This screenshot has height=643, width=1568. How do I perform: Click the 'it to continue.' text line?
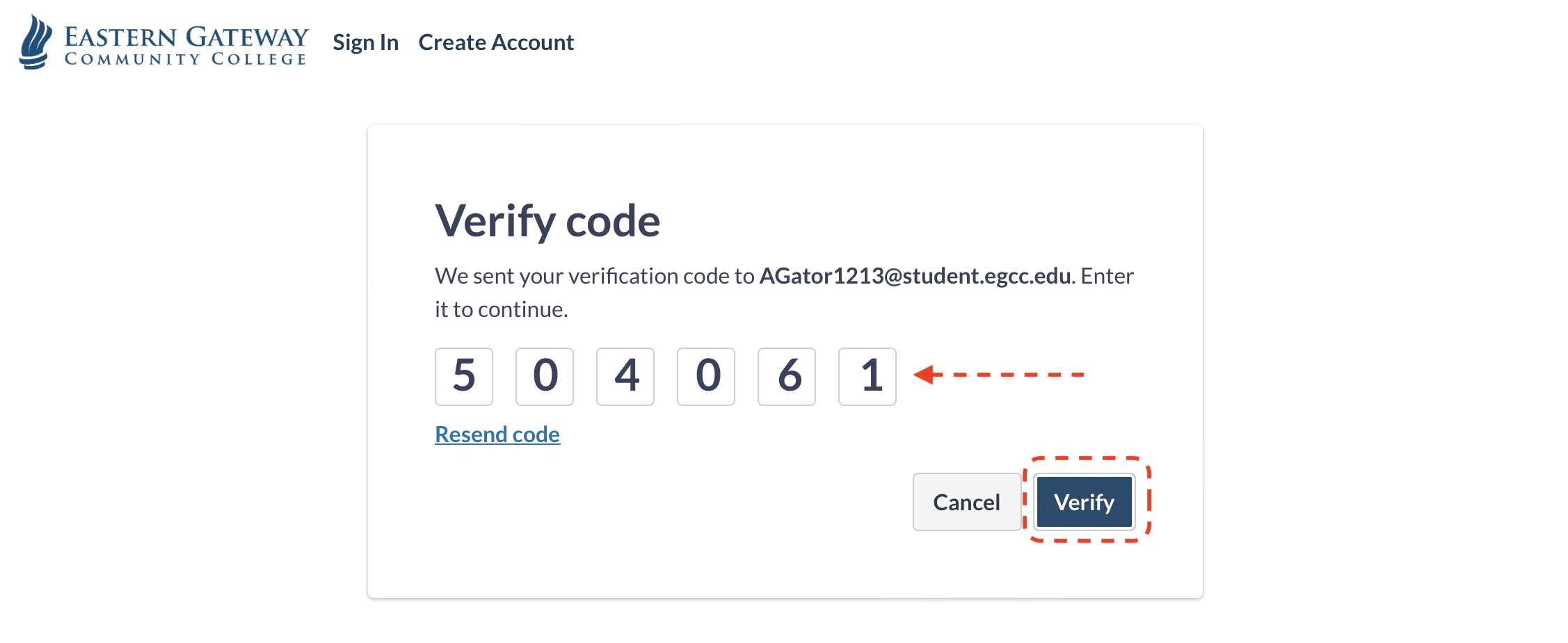click(502, 309)
